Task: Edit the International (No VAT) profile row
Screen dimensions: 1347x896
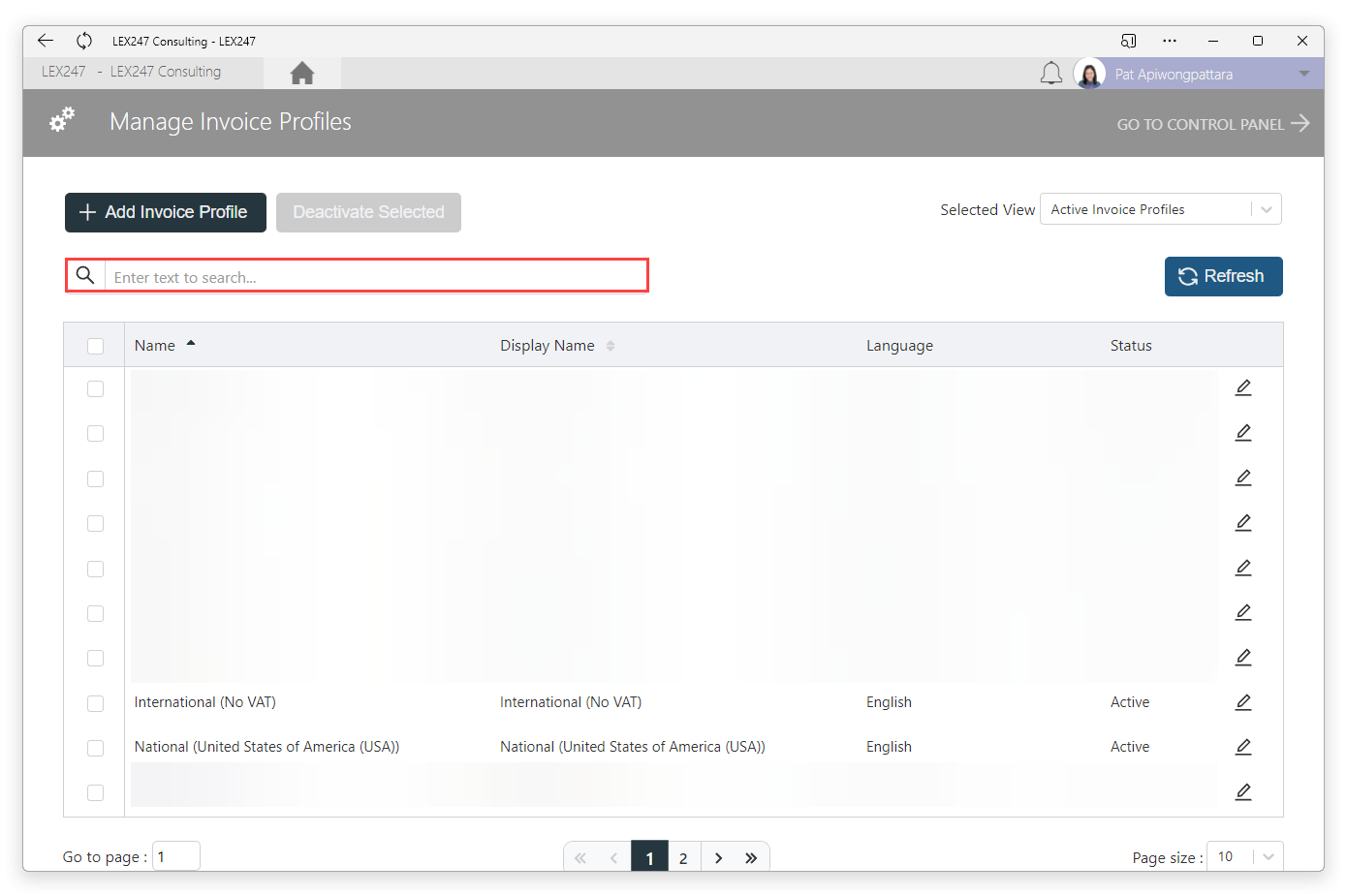Action: (1243, 702)
